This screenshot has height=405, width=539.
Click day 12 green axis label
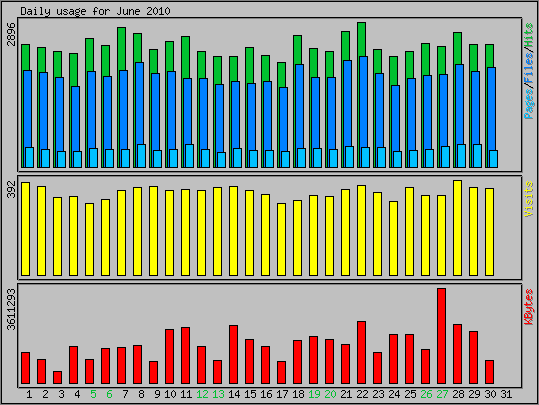coord(202,394)
